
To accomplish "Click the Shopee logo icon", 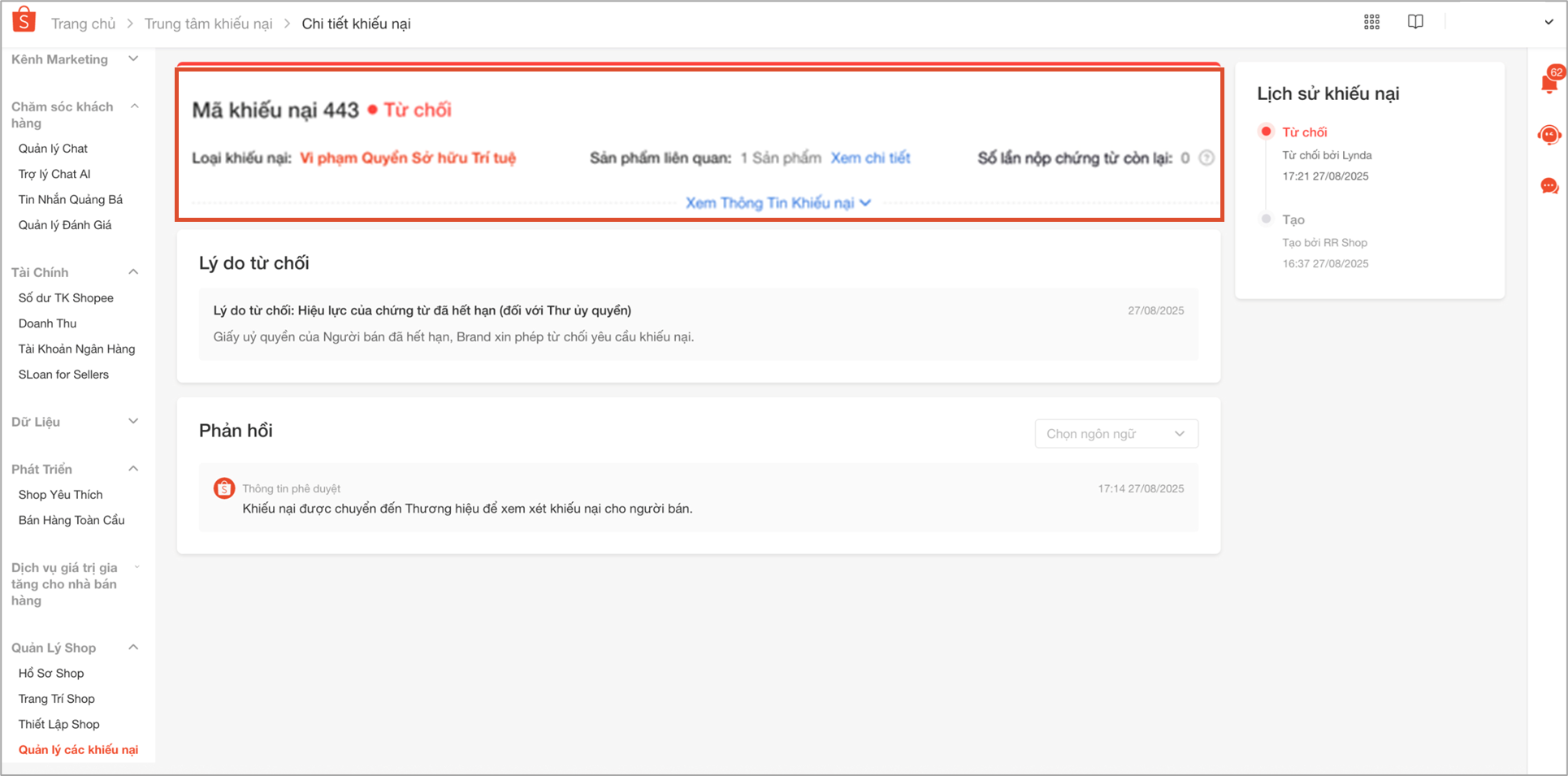I will [24, 20].
